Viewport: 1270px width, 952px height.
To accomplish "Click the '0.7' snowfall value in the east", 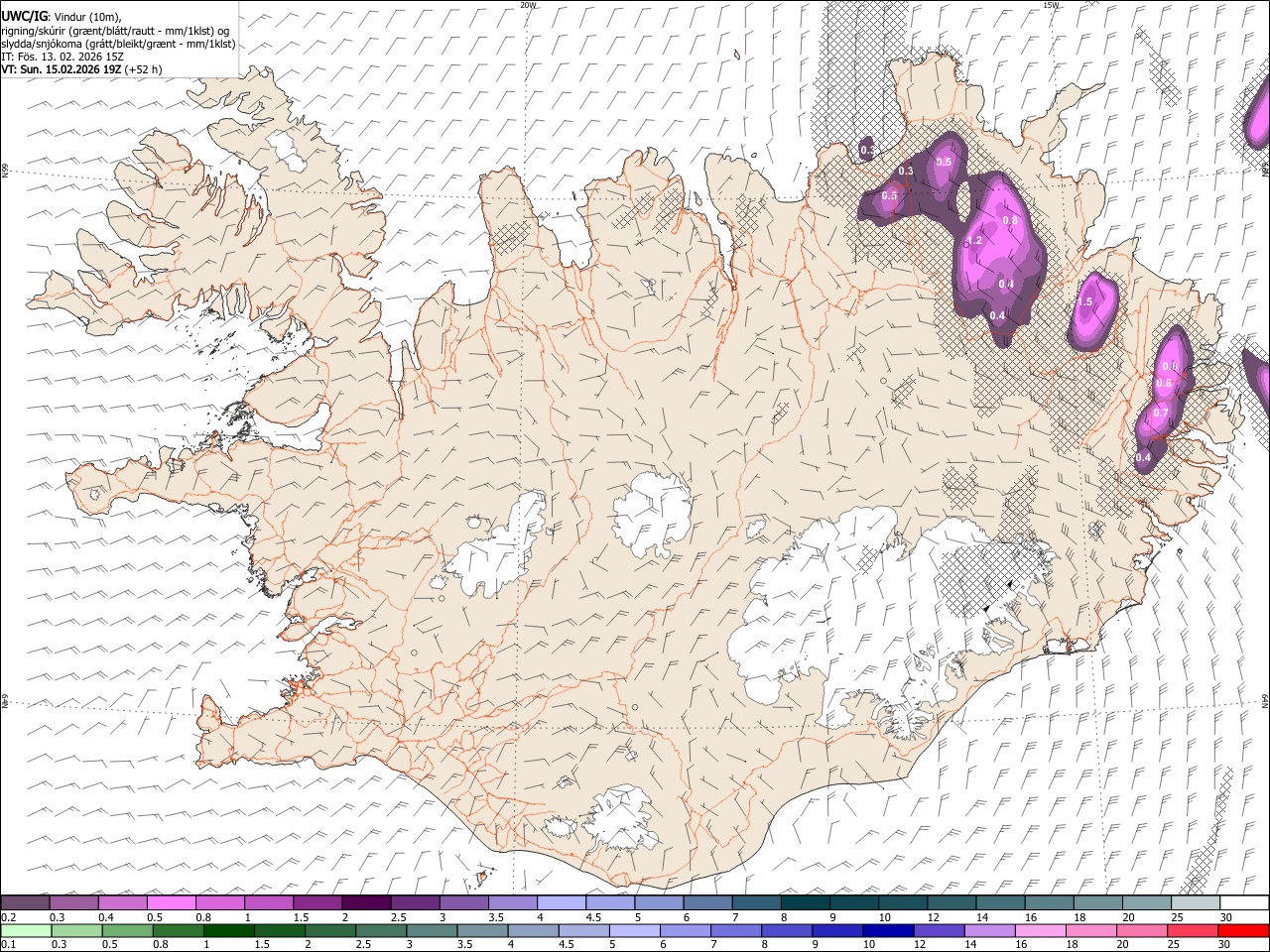I will 1160,413.
